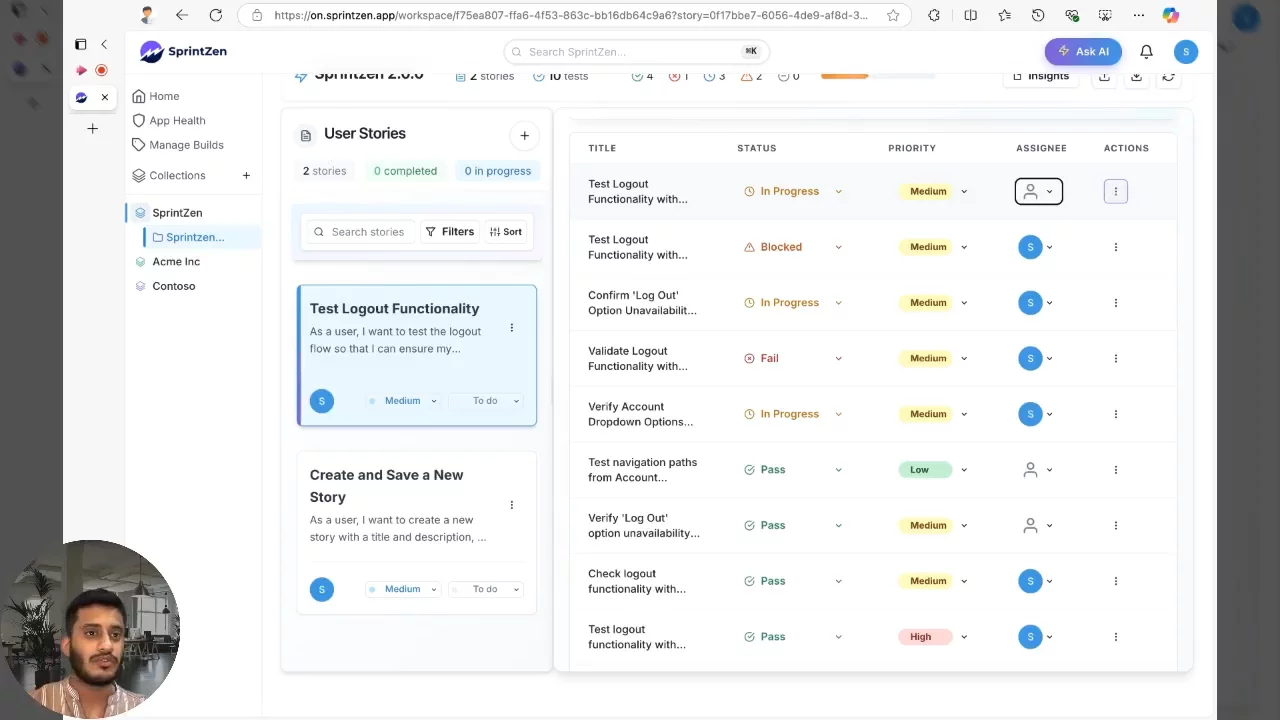Reload the page in the browser
Viewport: 1280px width, 720px height.
click(x=215, y=15)
